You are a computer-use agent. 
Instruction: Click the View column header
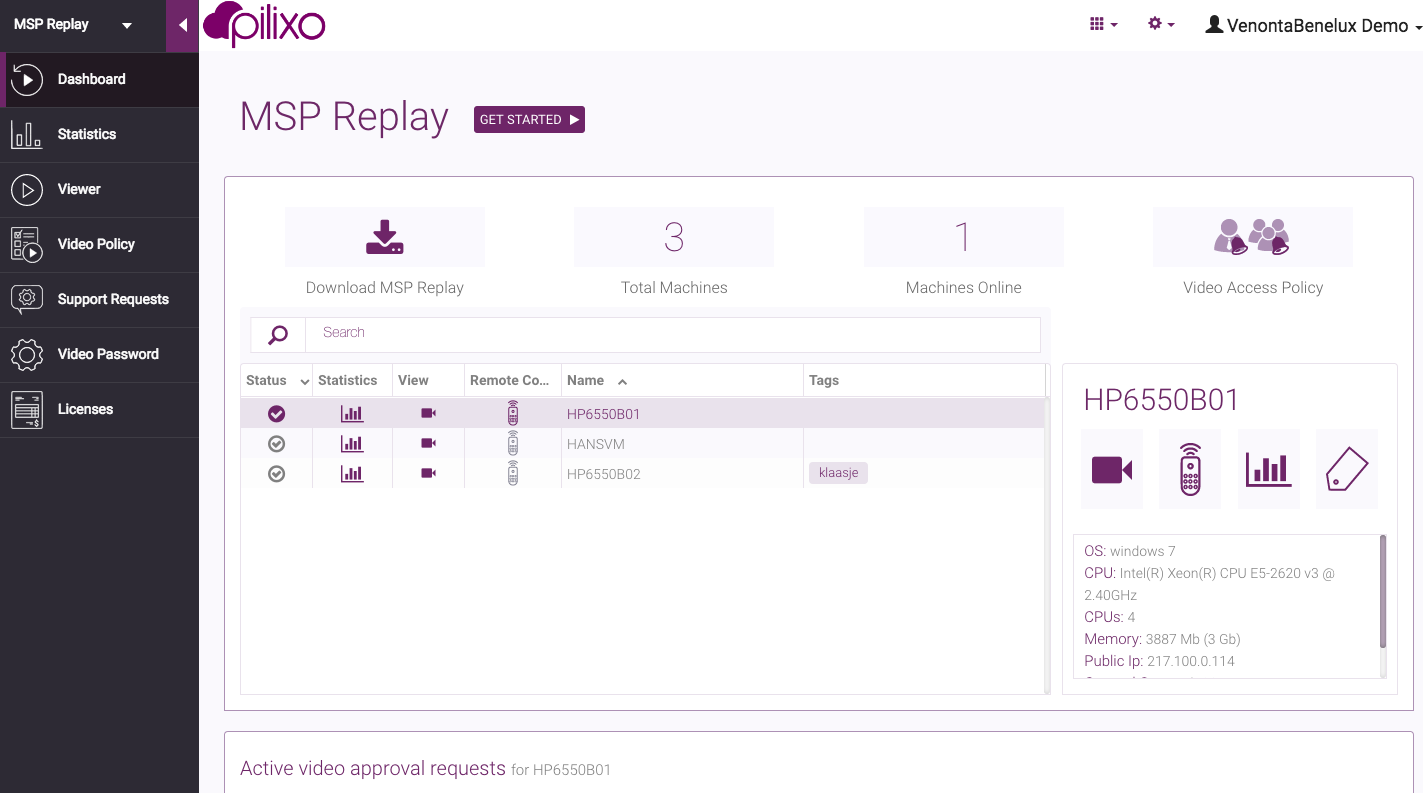tap(413, 381)
